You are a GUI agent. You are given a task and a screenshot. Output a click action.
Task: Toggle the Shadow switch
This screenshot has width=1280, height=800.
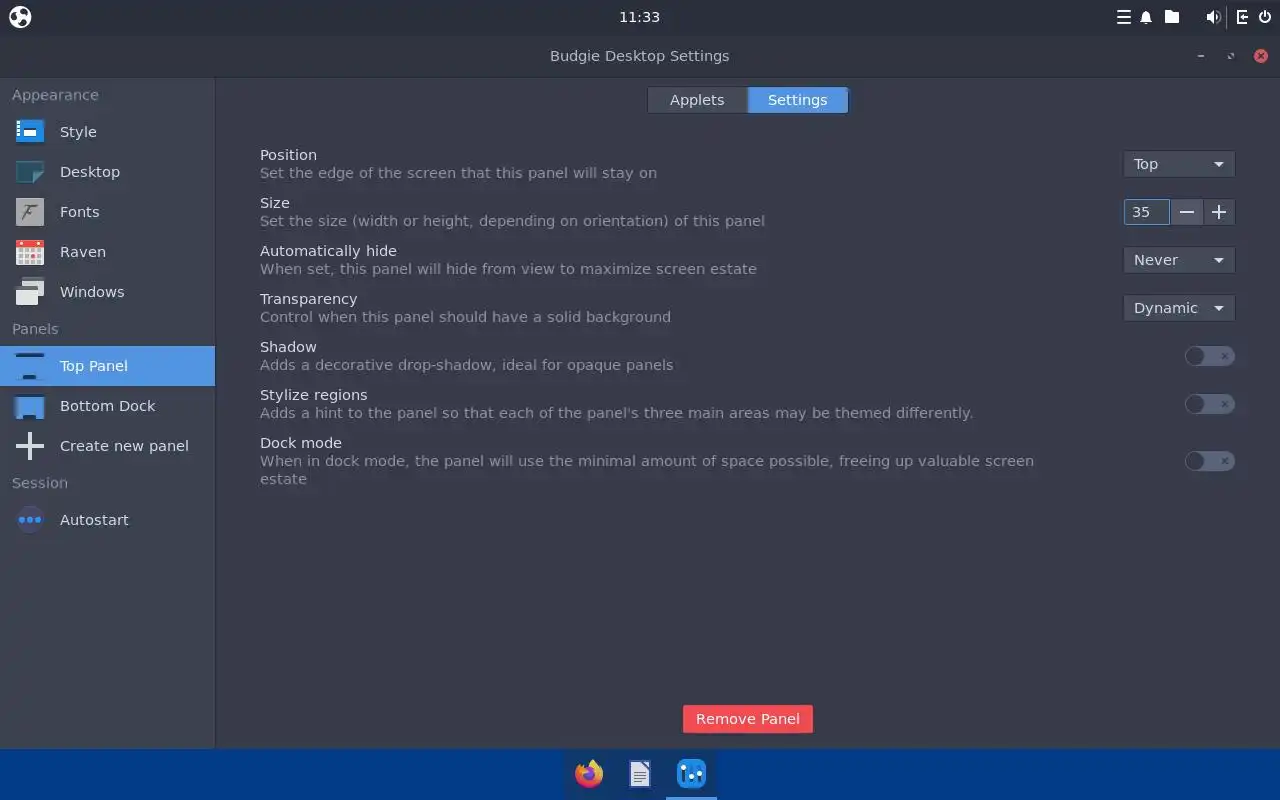[x=1209, y=356]
